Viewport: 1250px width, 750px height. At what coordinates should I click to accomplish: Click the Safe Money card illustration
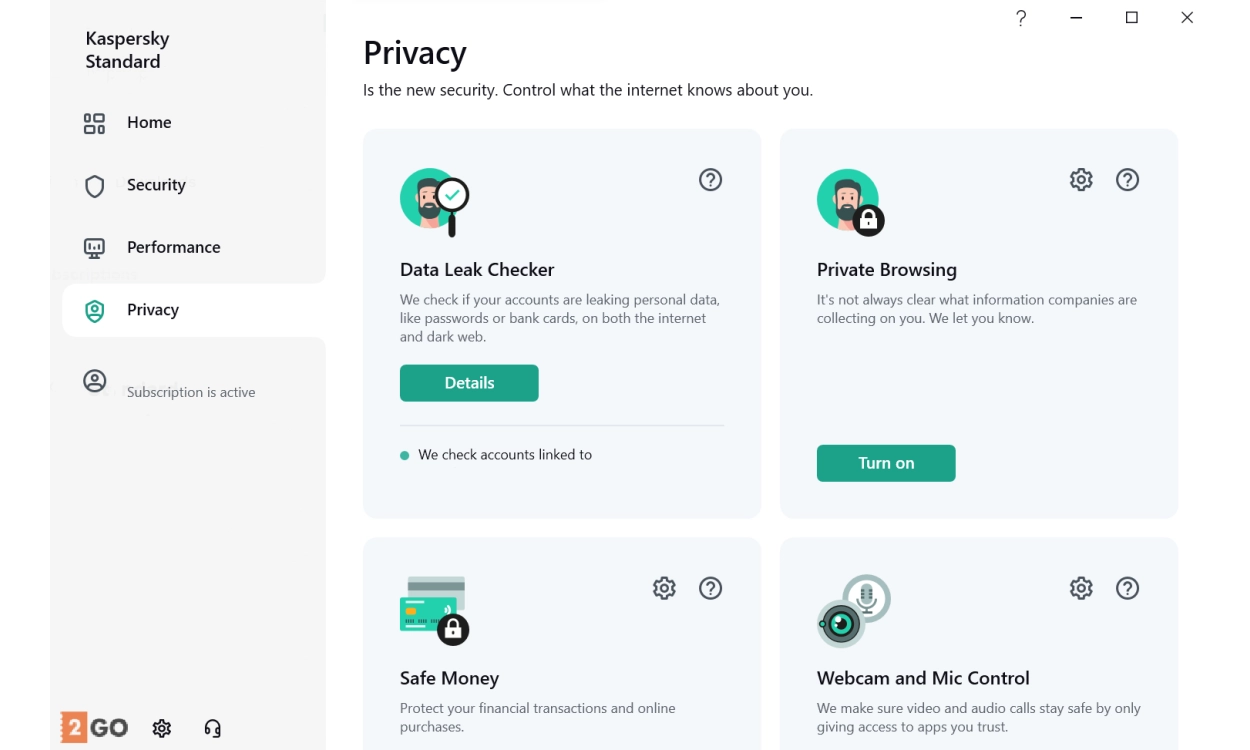pyautogui.click(x=434, y=609)
